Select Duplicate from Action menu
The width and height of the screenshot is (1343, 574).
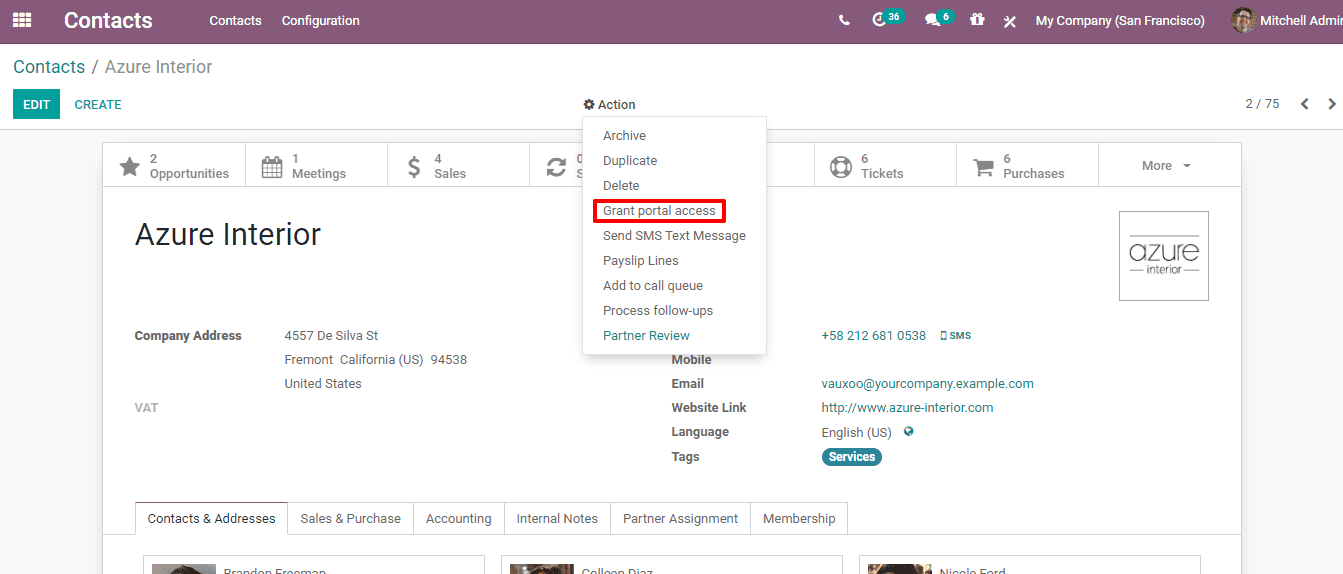click(674, 161)
